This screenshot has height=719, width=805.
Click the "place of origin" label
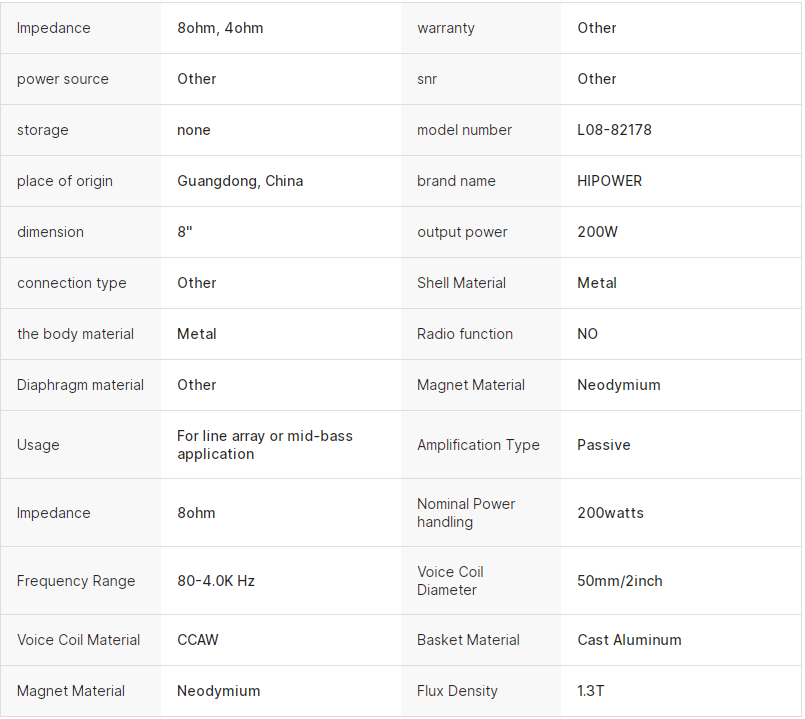[x=65, y=181]
